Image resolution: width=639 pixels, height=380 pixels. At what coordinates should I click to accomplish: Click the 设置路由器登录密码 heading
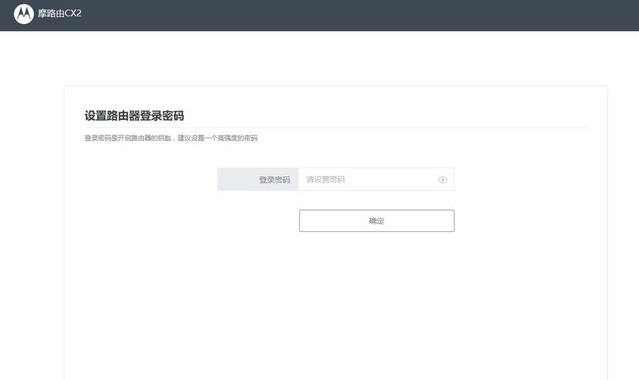coord(134,116)
